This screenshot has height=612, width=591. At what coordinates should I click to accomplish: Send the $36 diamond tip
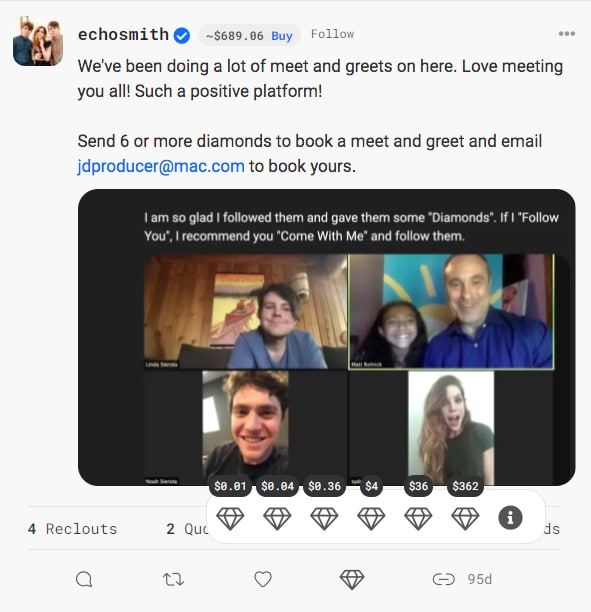pos(418,518)
